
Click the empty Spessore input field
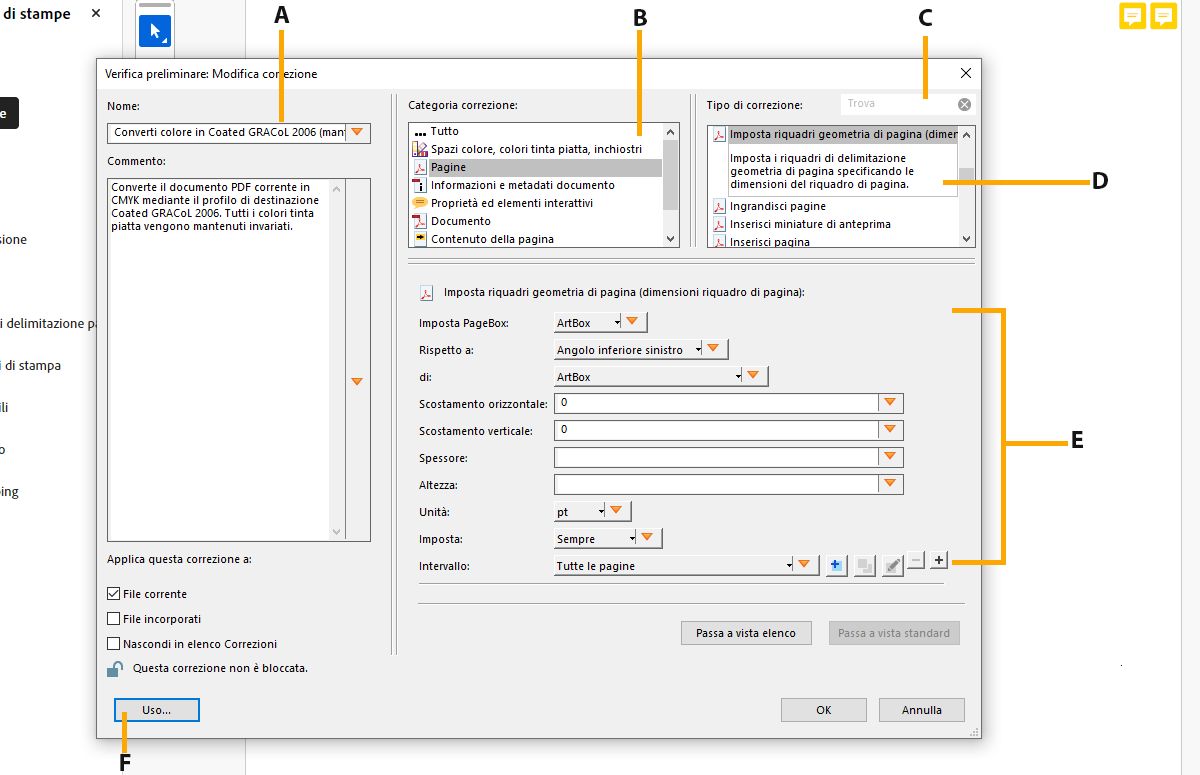(x=716, y=457)
